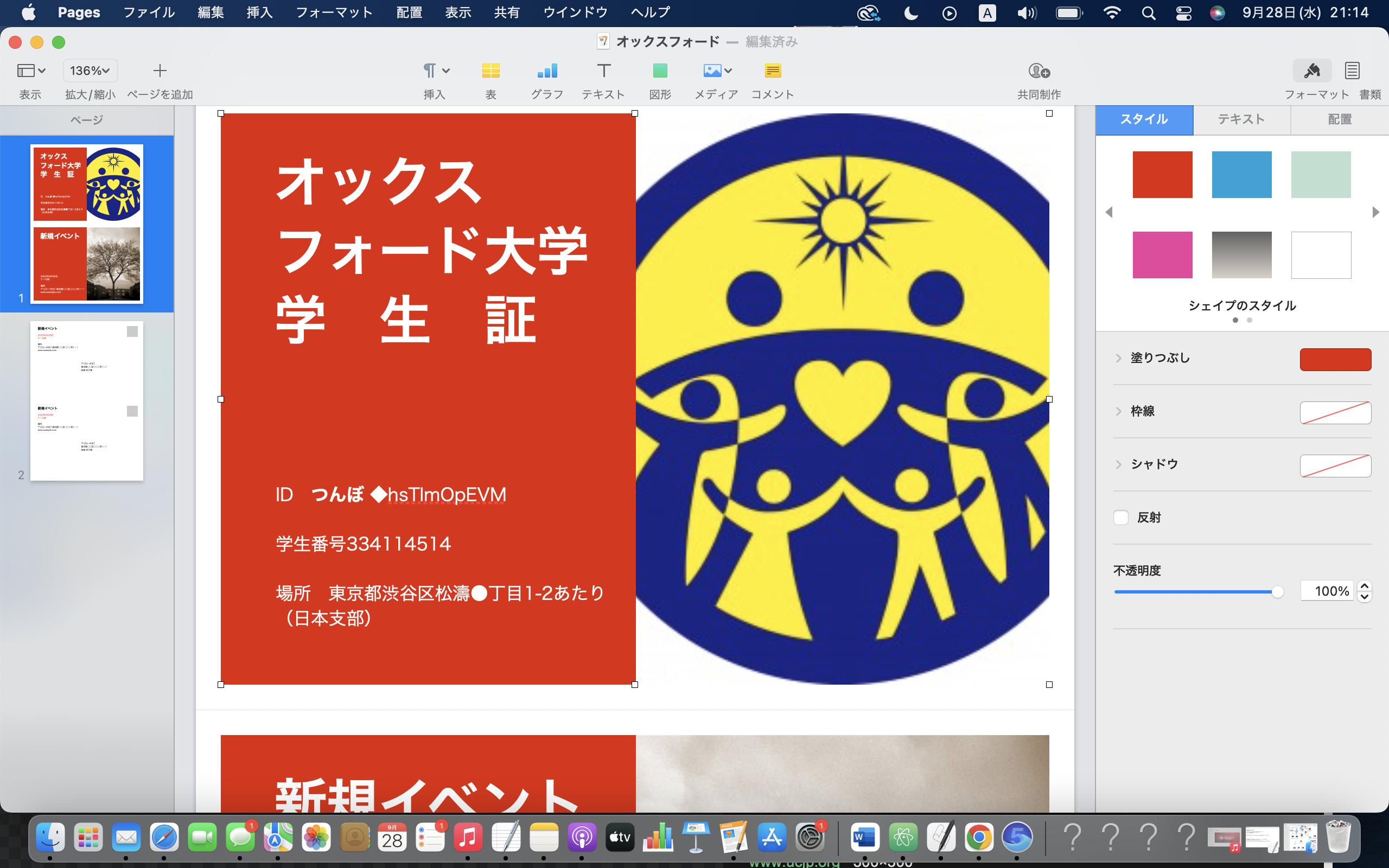The height and width of the screenshot is (868, 1389).
Task: Click the 枠線 none-style preview box
Action: (1335, 413)
